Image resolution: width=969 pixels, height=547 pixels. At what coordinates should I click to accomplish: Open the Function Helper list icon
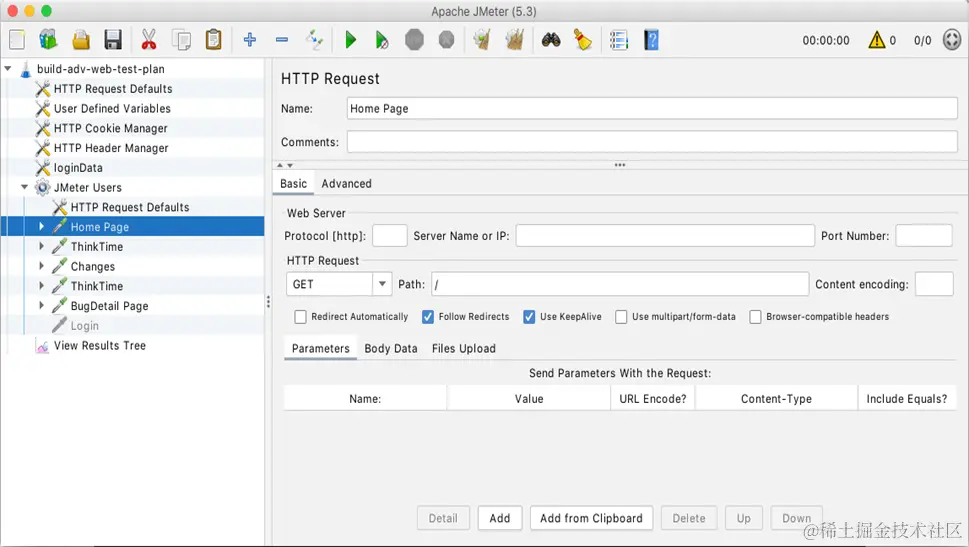[x=619, y=40]
